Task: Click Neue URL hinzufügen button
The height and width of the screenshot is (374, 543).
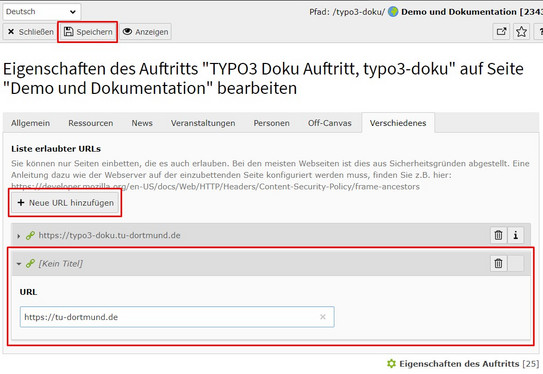Action: 65,203
